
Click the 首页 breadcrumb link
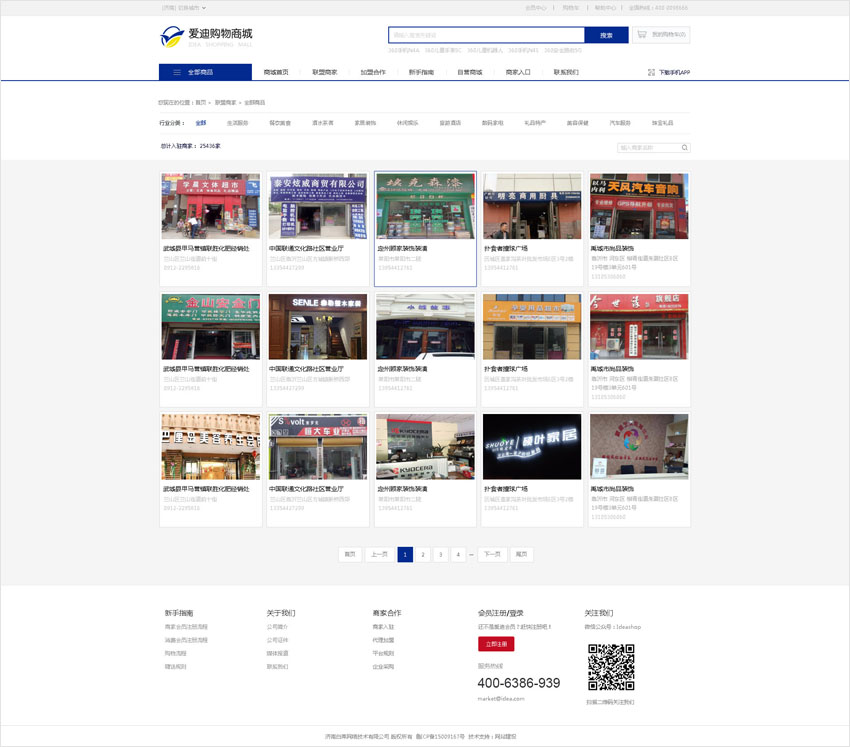pyautogui.click(x=200, y=102)
